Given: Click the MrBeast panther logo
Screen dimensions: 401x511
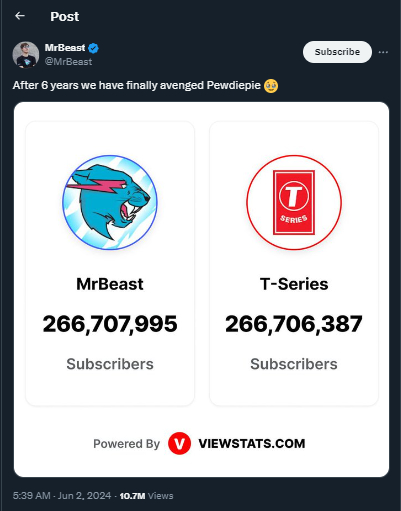Looking at the screenshot, I should (110, 202).
